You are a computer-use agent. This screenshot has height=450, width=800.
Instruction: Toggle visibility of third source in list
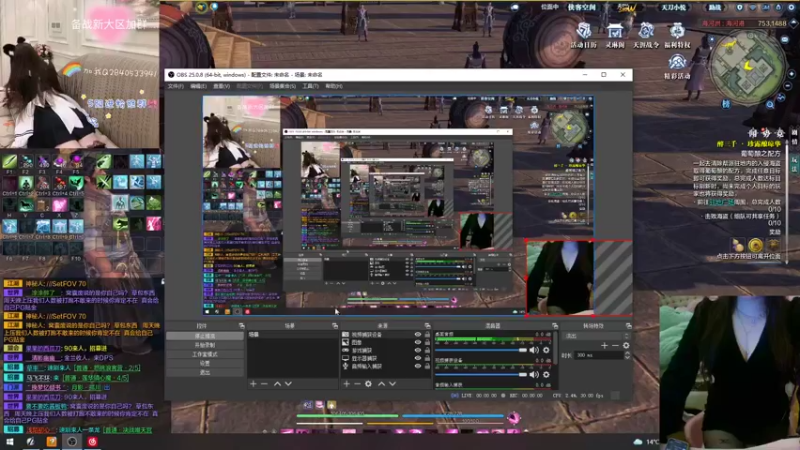(418, 351)
